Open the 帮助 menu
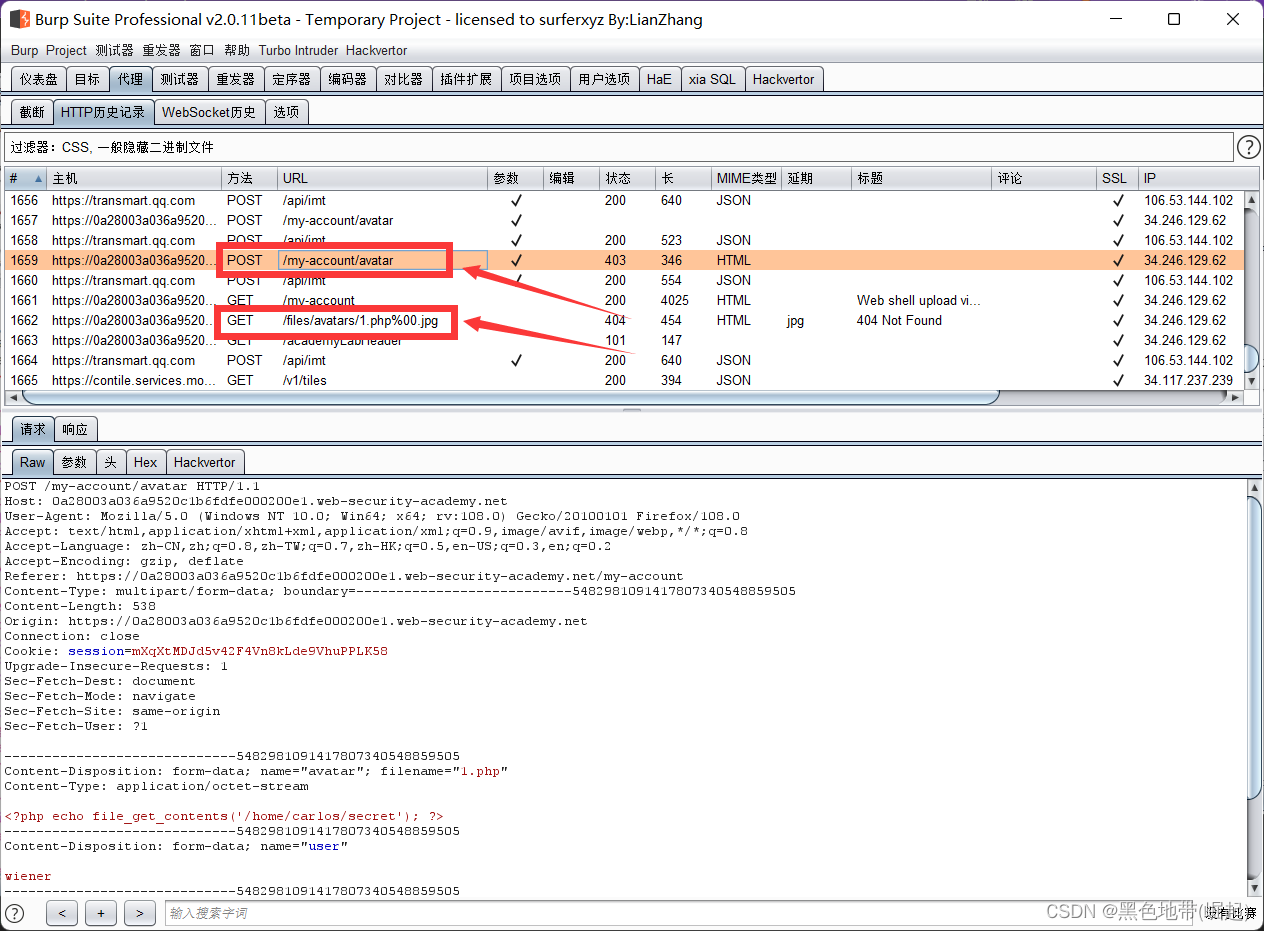The height and width of the screenshot is (931, 1264). [x=237, y=50]
